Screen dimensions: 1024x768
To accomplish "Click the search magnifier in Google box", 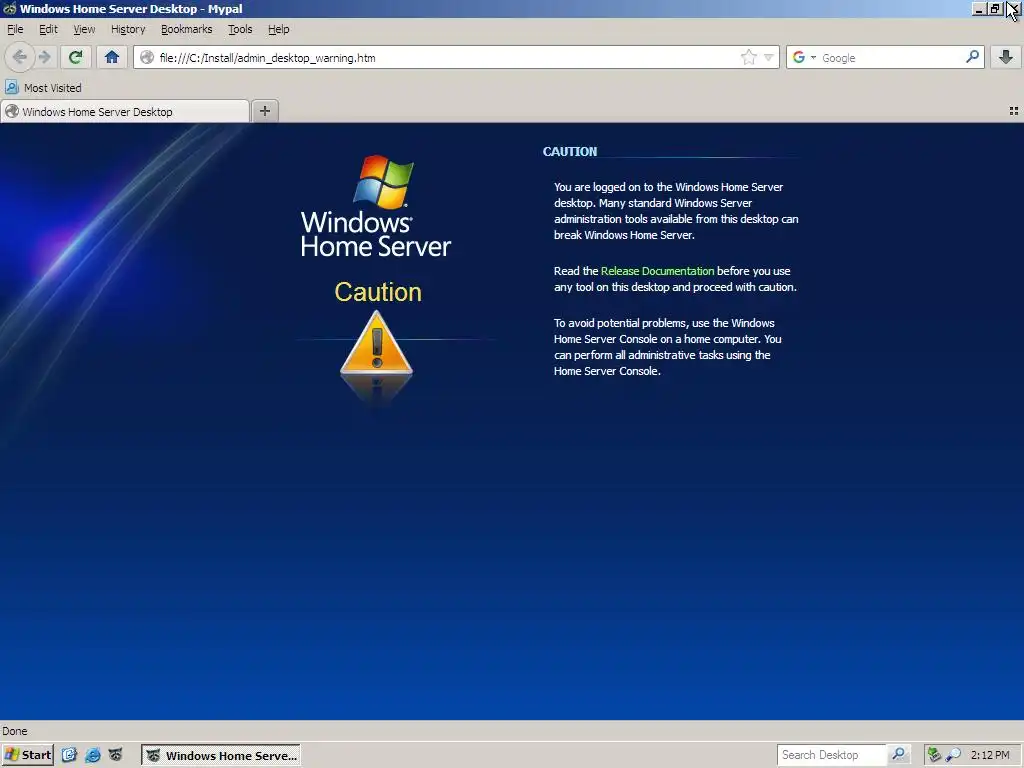I will click(x=972, y=57).
